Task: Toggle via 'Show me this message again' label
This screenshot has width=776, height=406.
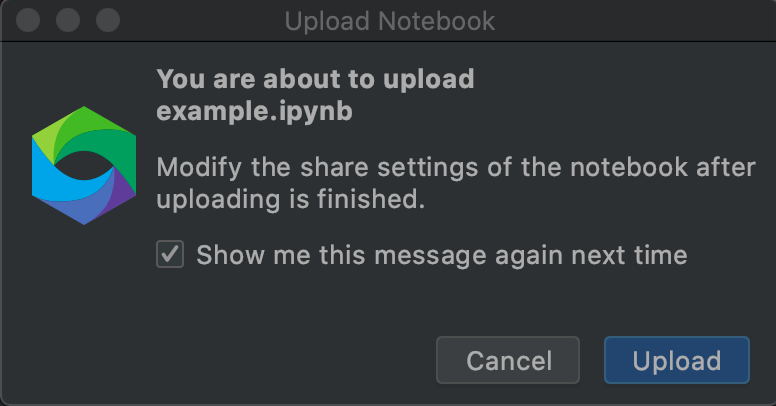Action: pyautogui.click(x=441, y=255)
